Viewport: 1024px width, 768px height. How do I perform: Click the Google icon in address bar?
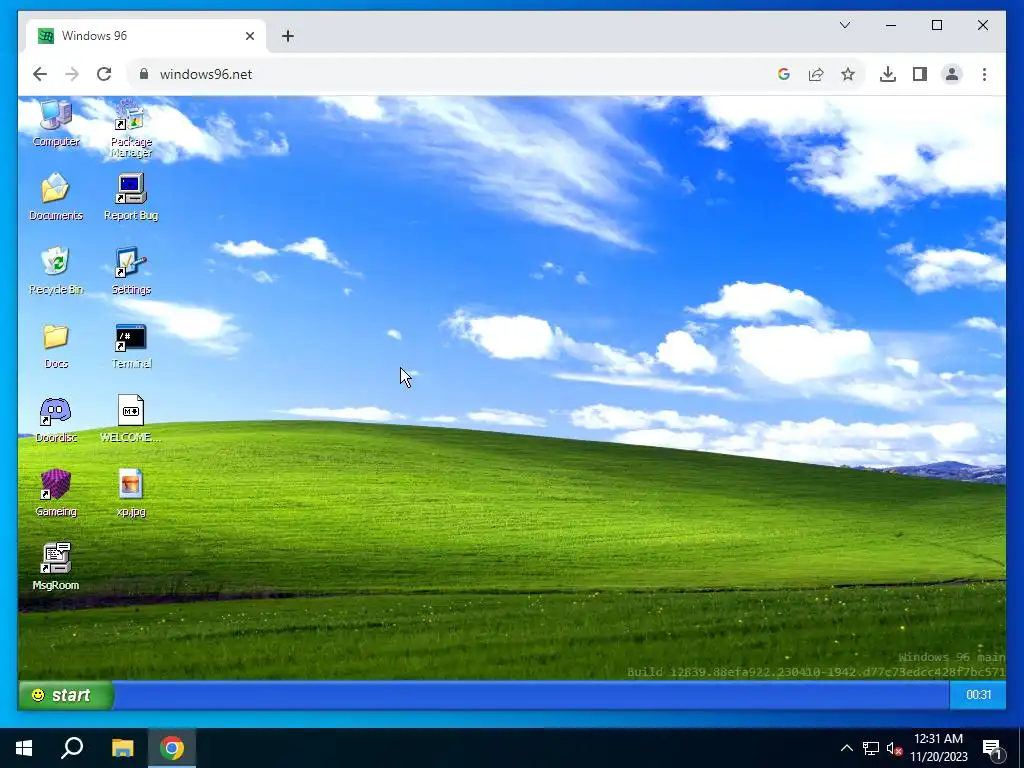[784, 74]
